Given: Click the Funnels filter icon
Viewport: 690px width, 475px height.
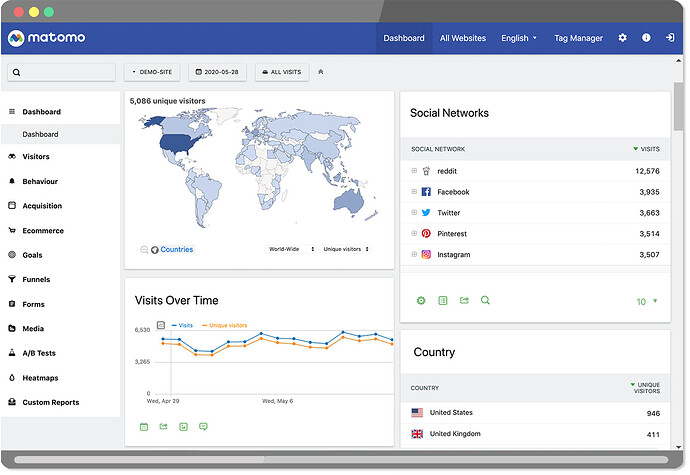Looking at the screenshot, I should click(12, 279).
